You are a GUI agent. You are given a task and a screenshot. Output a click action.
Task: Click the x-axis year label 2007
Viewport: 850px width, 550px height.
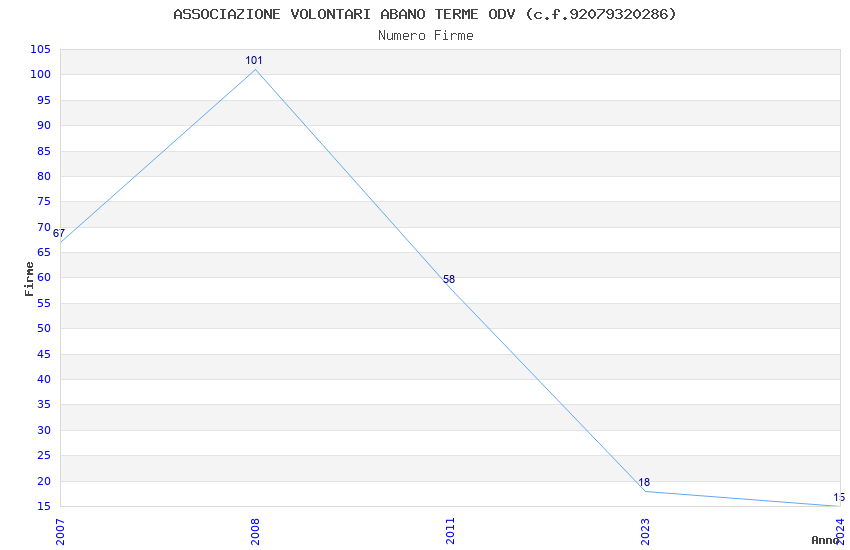[60, 532]
